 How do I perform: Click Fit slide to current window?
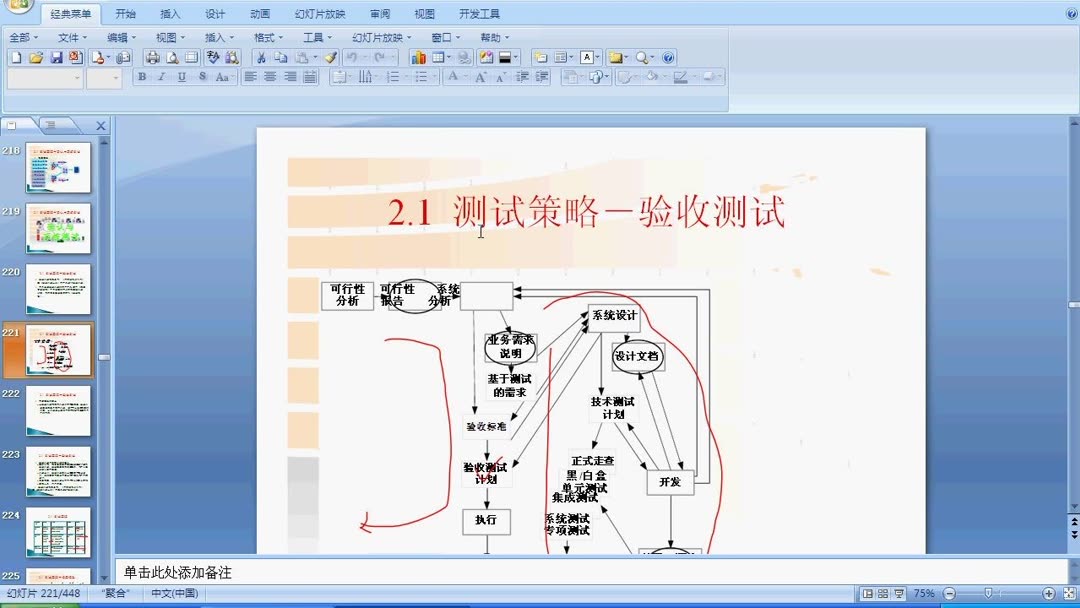tap(1069, 593)
